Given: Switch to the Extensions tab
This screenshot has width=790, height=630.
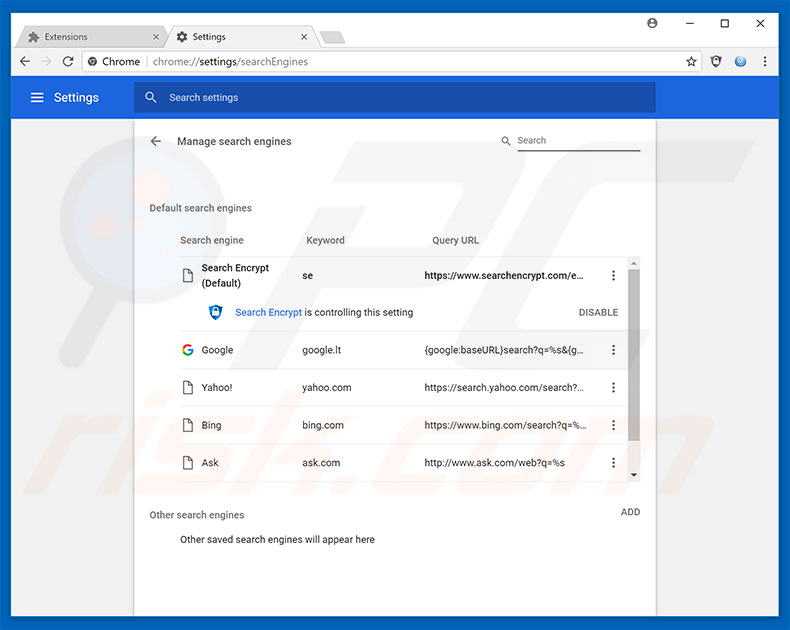Looking at the screenshot, I should tap(91, 37).
